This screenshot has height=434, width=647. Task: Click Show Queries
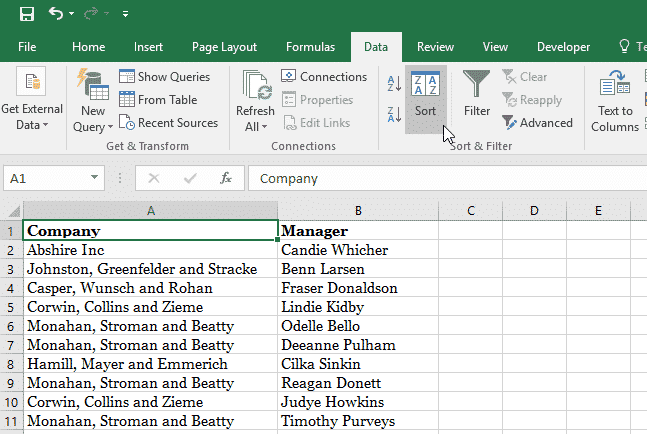(164, 76)
